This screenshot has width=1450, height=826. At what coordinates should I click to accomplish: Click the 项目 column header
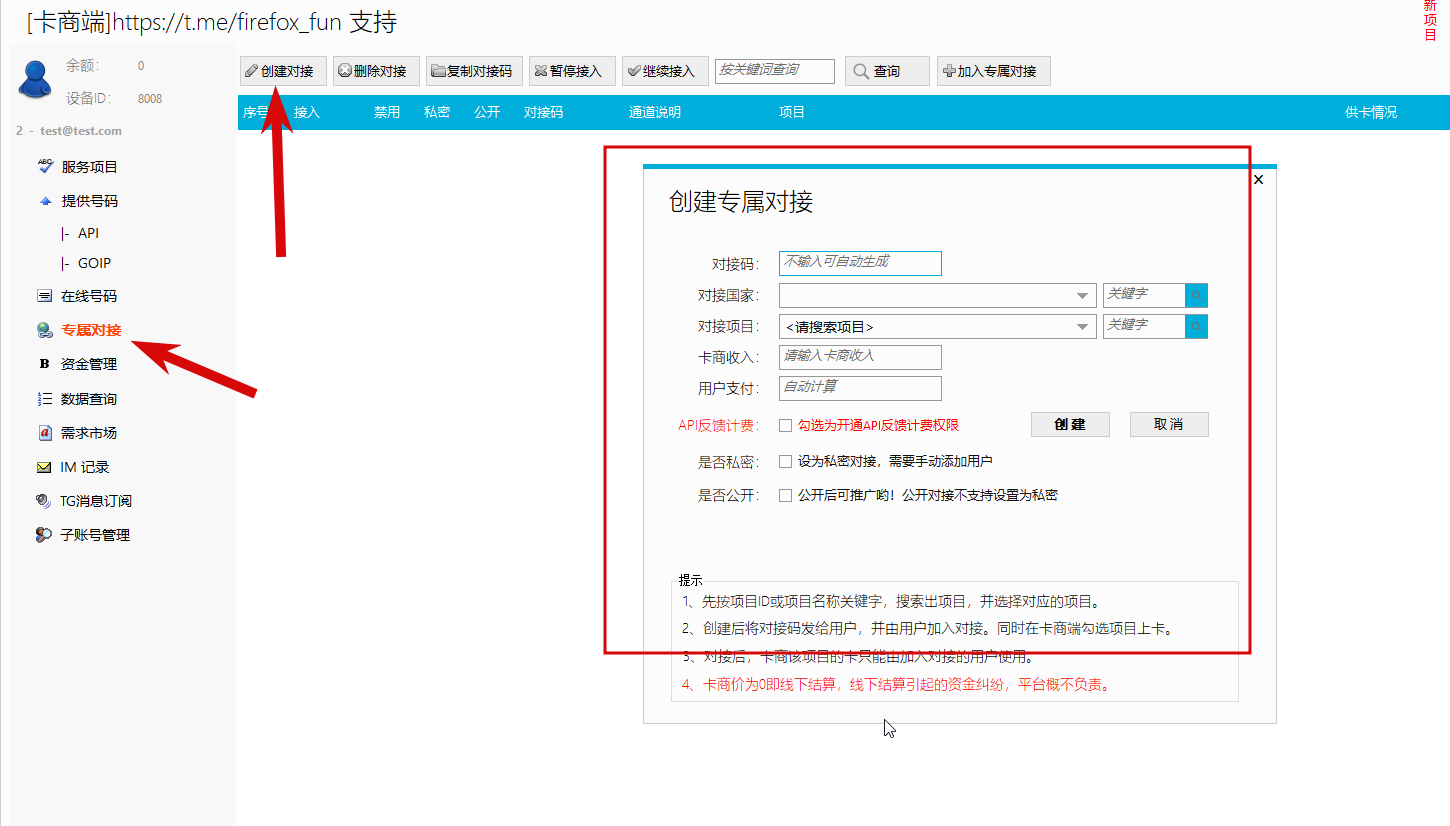click(x=792, y=112)
